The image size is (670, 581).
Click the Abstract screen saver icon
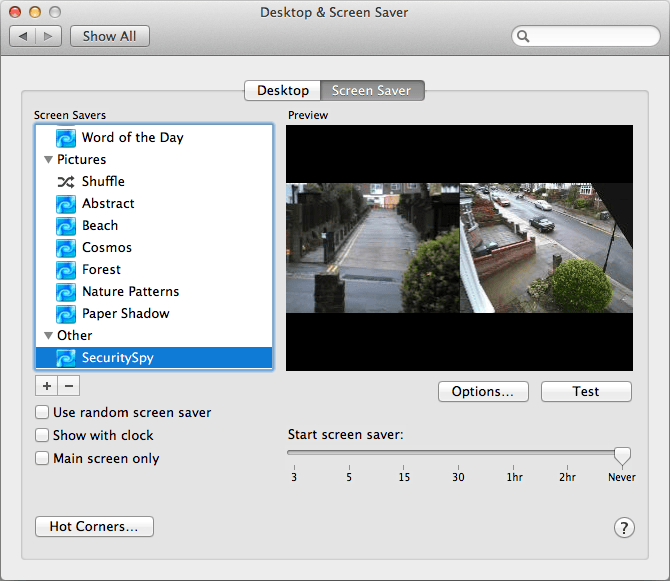pos(66,204)
